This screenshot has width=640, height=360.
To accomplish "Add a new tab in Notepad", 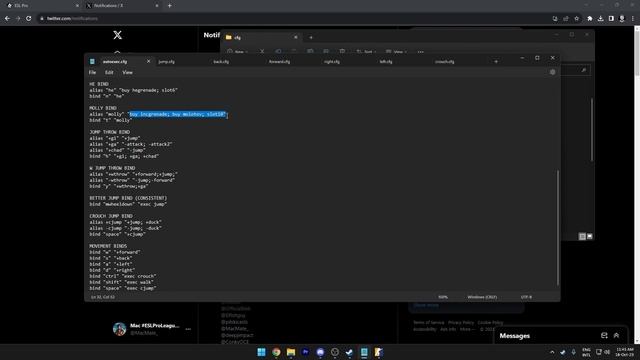I will pyautogui.click(x=496, y=62).
